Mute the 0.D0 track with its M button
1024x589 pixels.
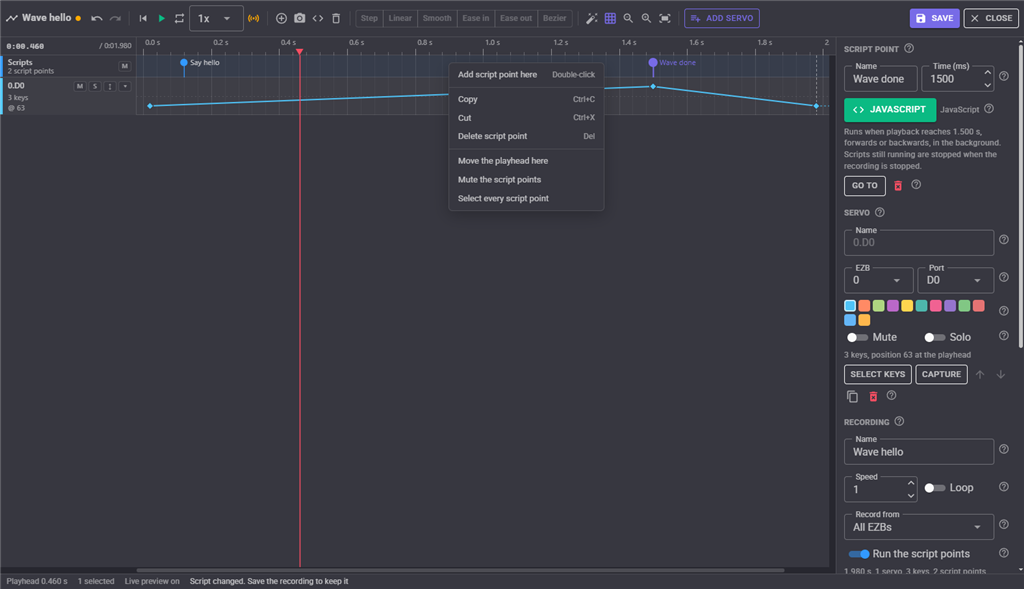tap(80, 86)
